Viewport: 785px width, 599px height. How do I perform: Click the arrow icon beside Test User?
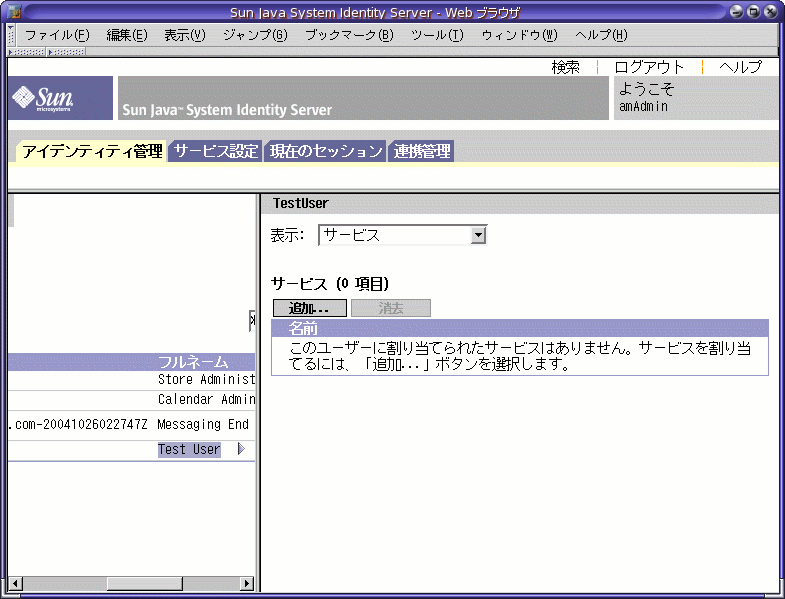click(x=241, y=449)
